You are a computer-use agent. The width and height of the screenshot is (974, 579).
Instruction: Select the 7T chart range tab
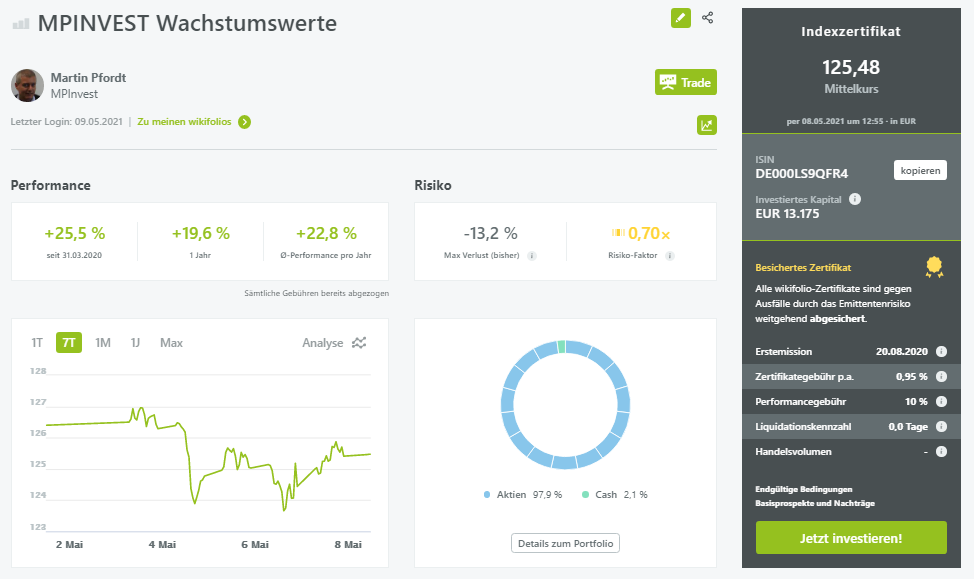69,343
